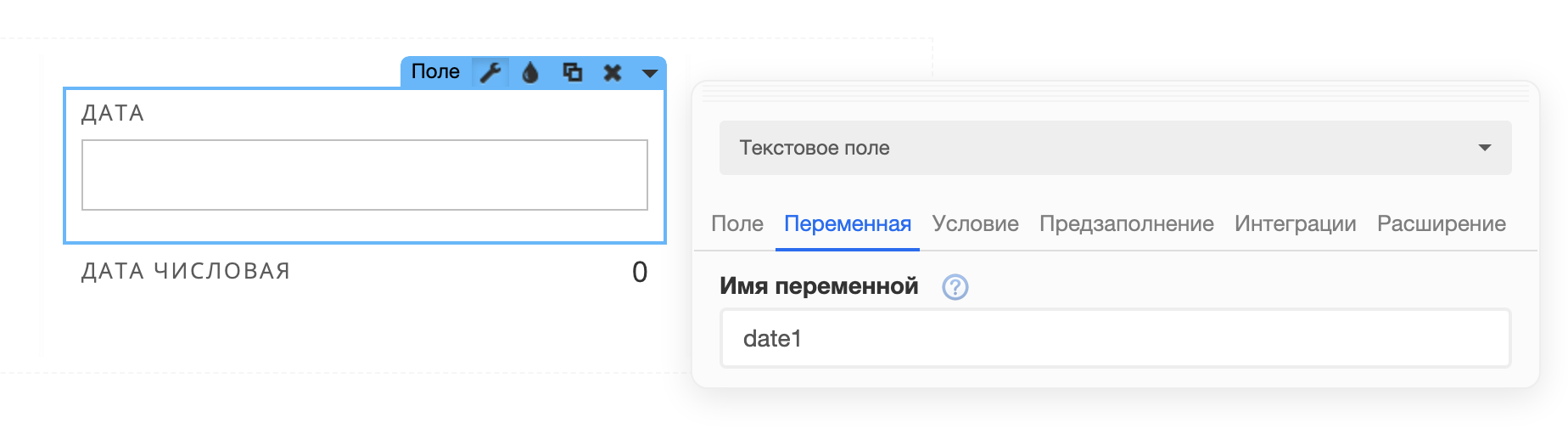Screen dimensions: 1568x440
Task: Open field settings with the wrench icon
Action: (490, 72)
